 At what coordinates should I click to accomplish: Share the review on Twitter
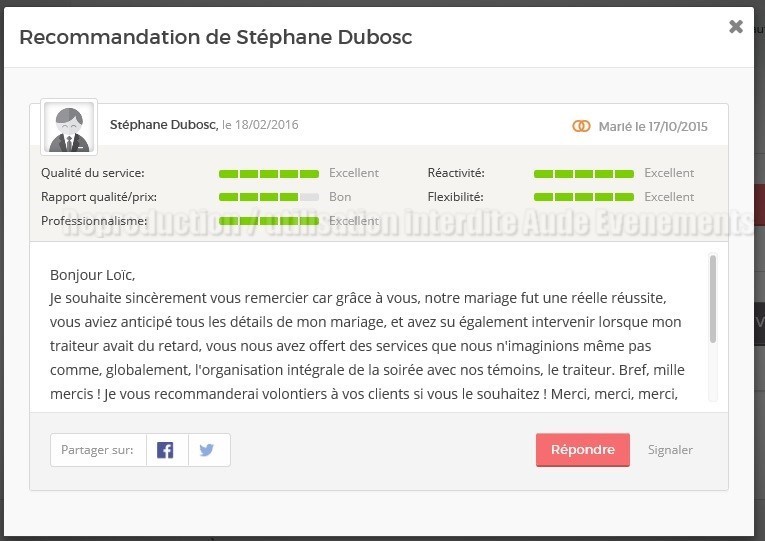[209, 450]
